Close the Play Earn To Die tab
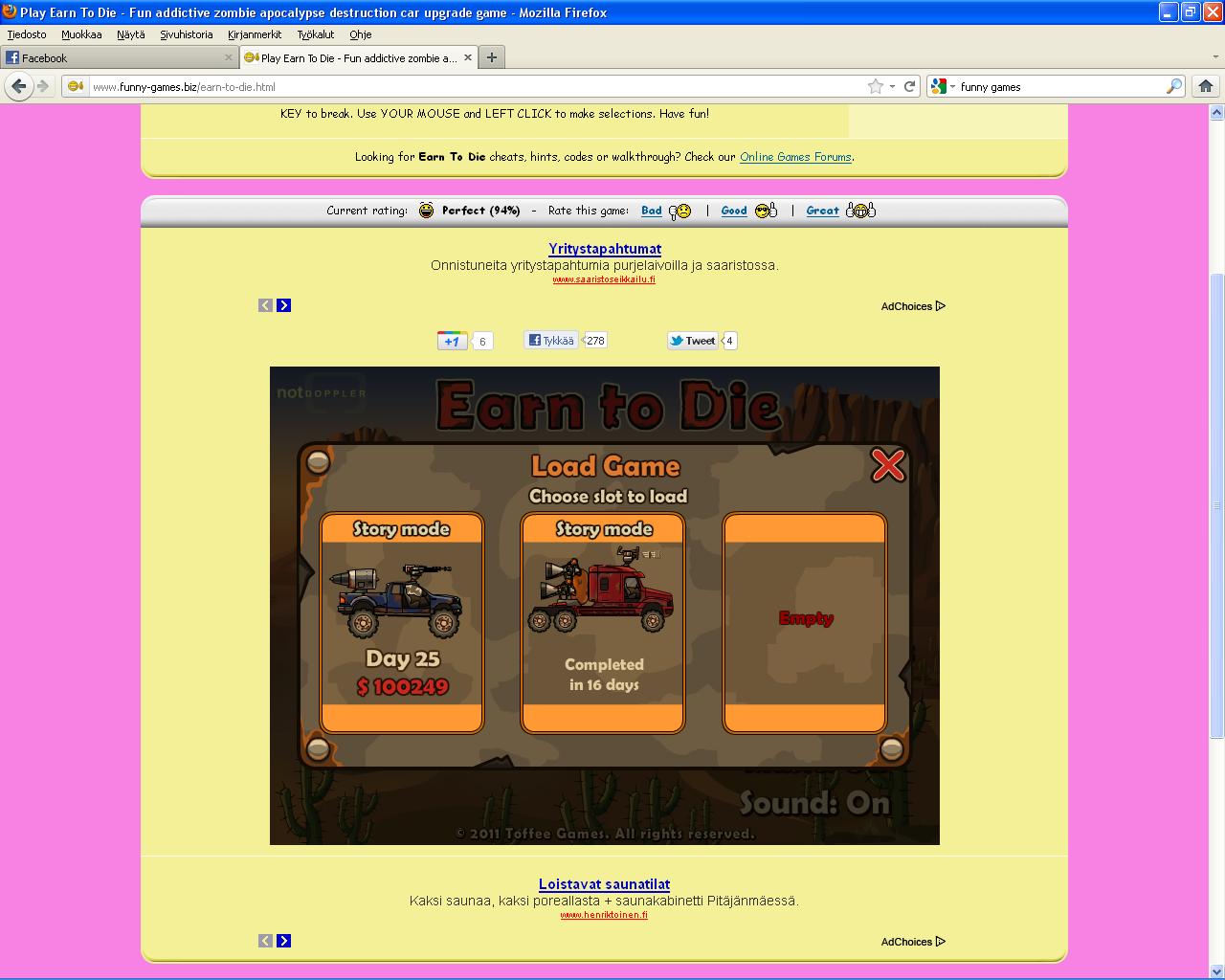This screenshot has height=980, width=1225. pos(468,57)
